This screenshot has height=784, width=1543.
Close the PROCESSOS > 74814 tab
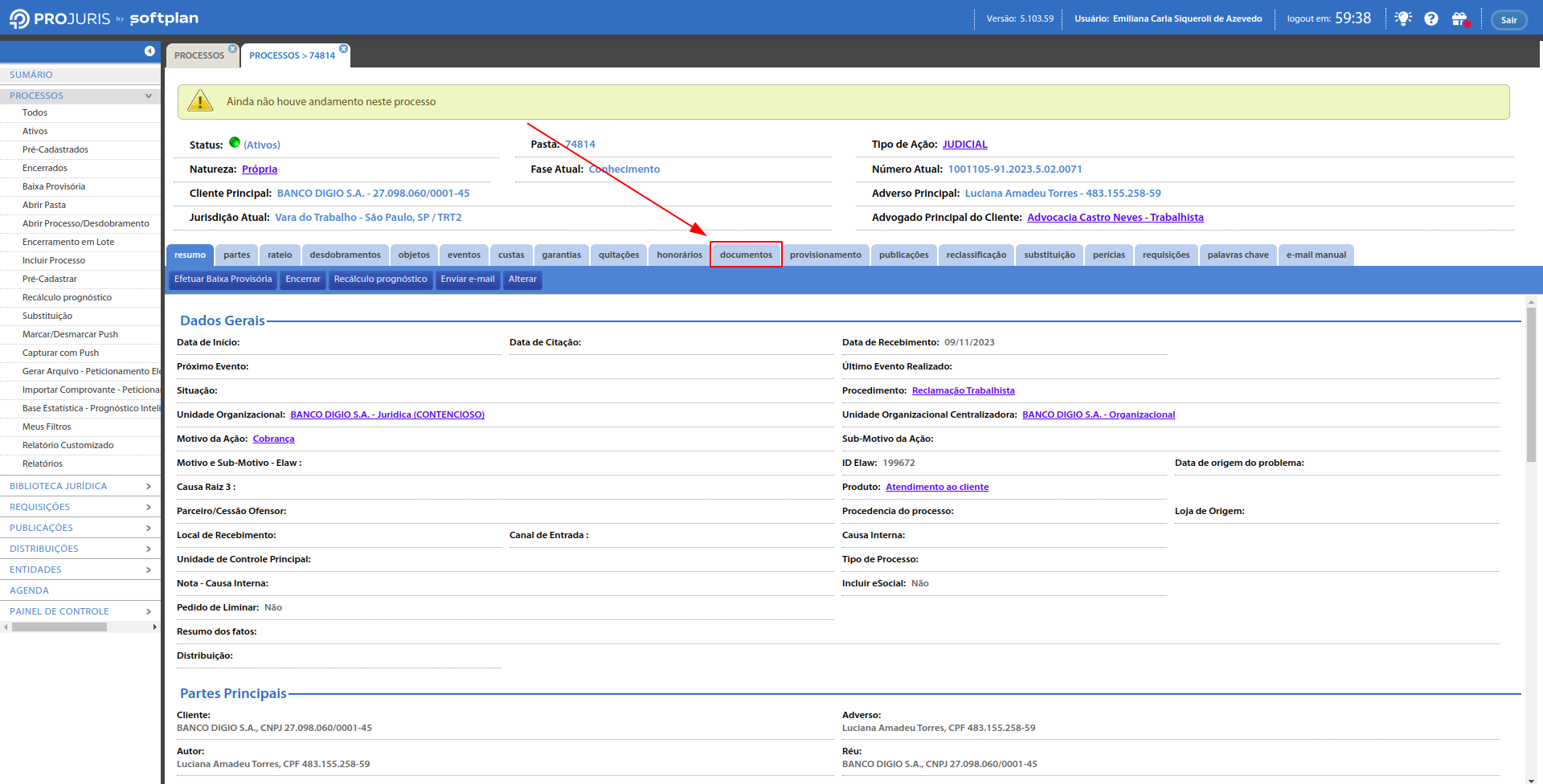tap(344, 49)
